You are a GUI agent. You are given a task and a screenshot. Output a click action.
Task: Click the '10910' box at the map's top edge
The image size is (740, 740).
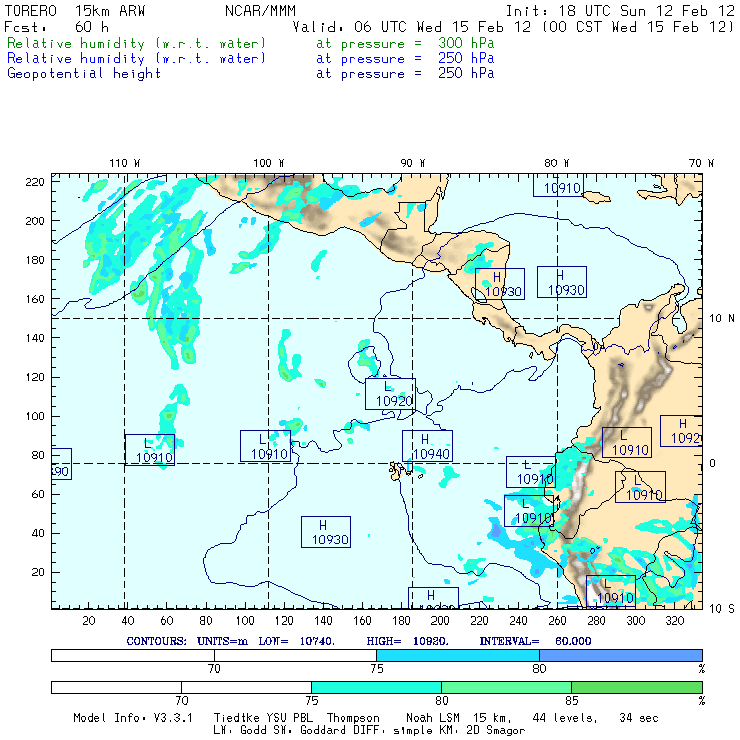(558, 185)
